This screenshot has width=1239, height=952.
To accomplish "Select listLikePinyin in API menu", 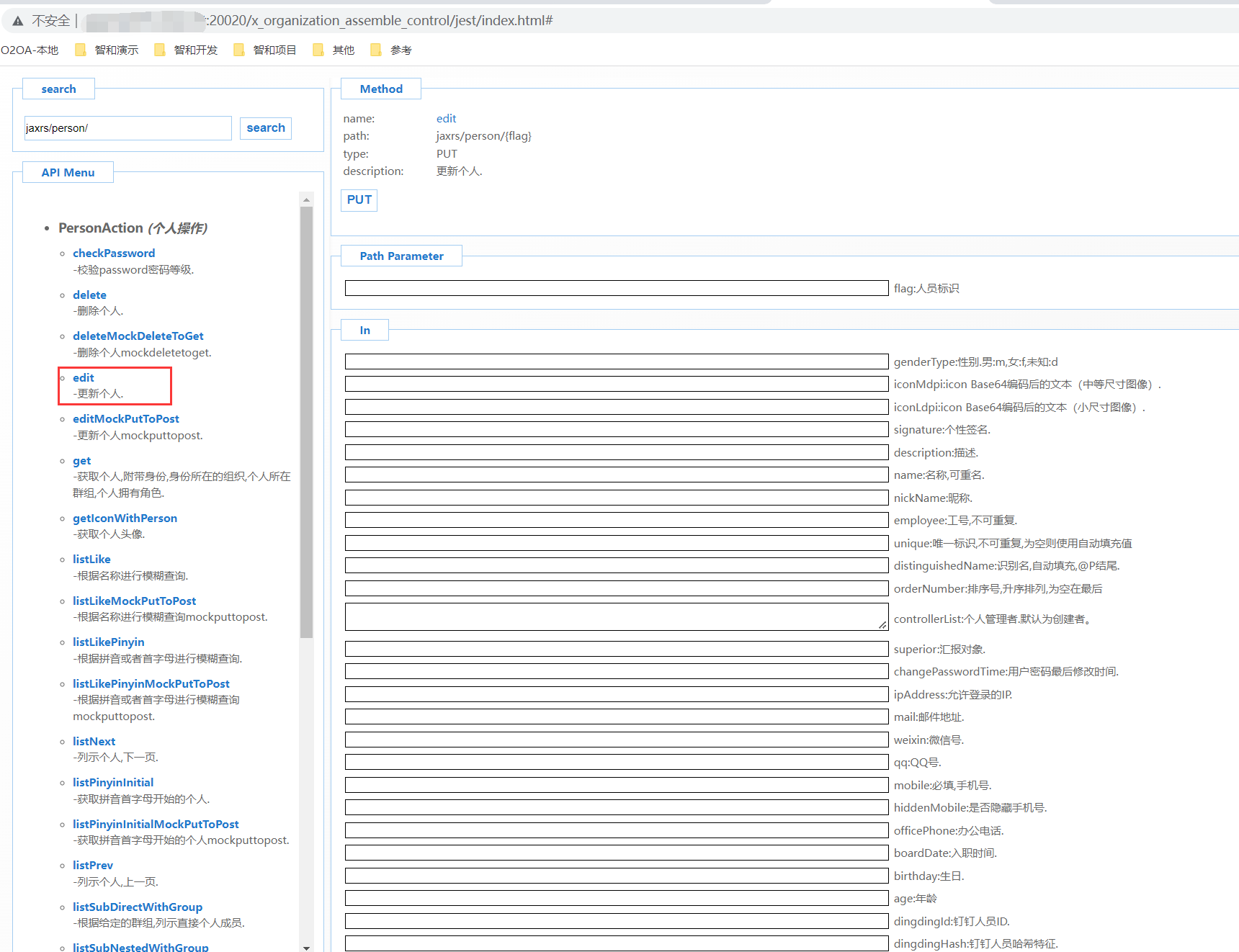I will pyautogui.click(x=108, y=642).
